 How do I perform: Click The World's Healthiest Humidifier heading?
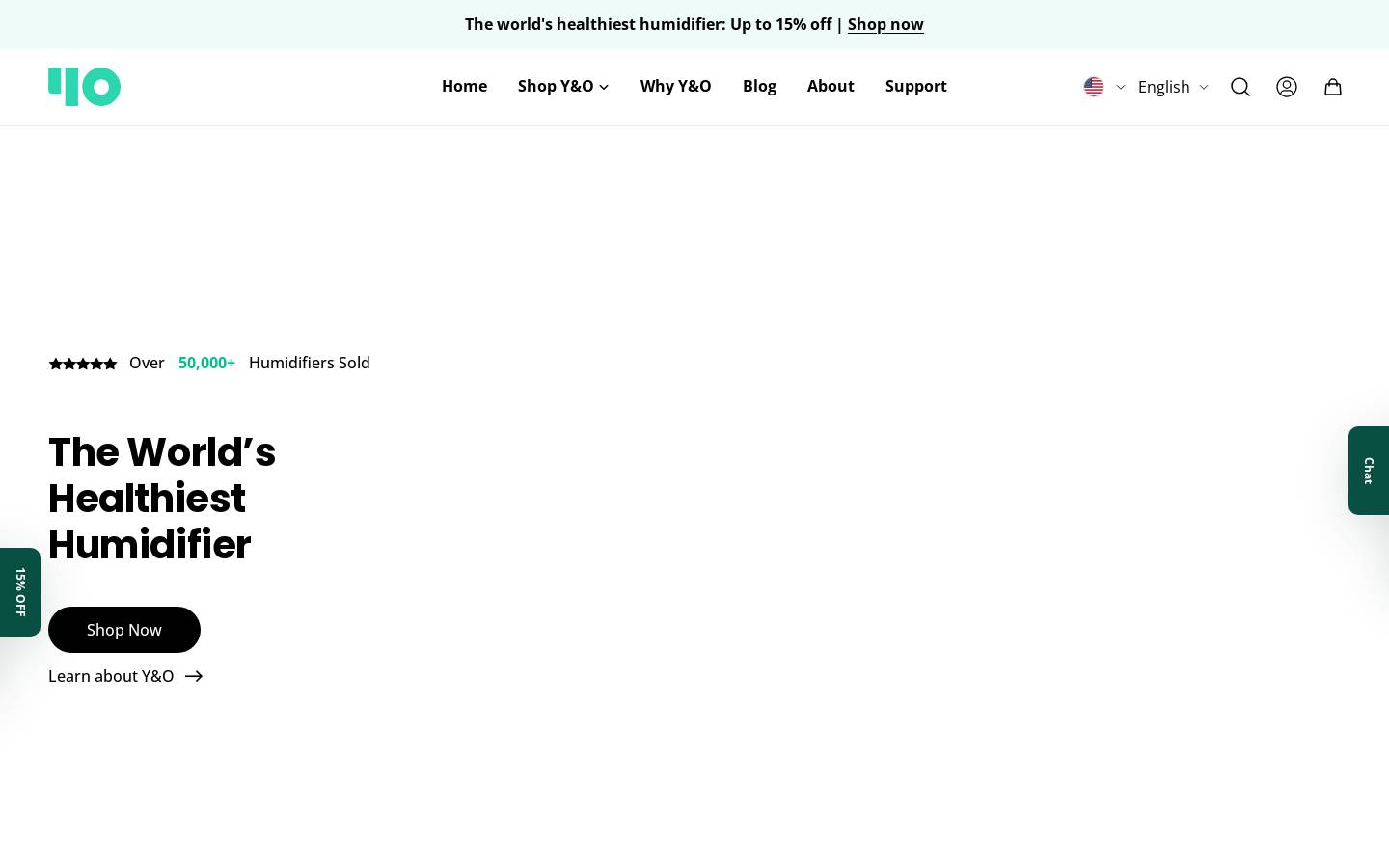coord(162,499)
